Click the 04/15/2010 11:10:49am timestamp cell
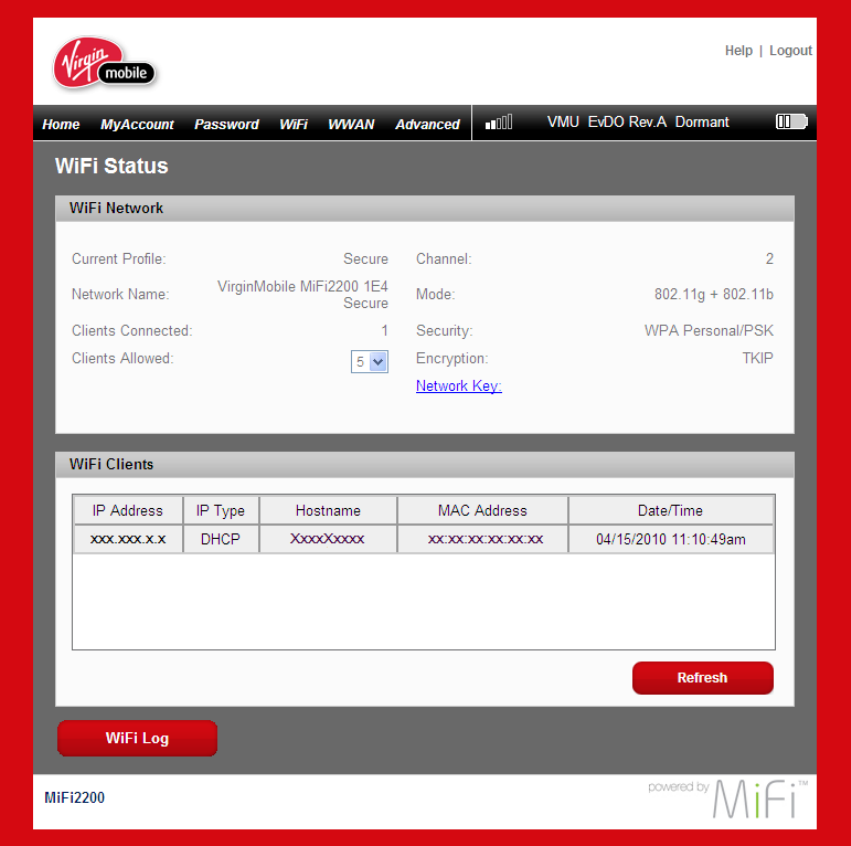 click(x=670, y=539)
